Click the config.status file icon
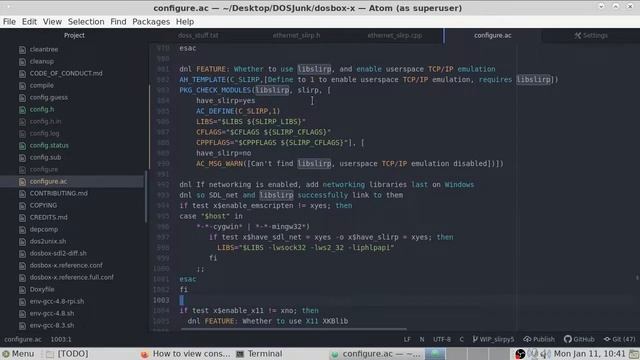The image size is (640, 360). coord(22,145)
